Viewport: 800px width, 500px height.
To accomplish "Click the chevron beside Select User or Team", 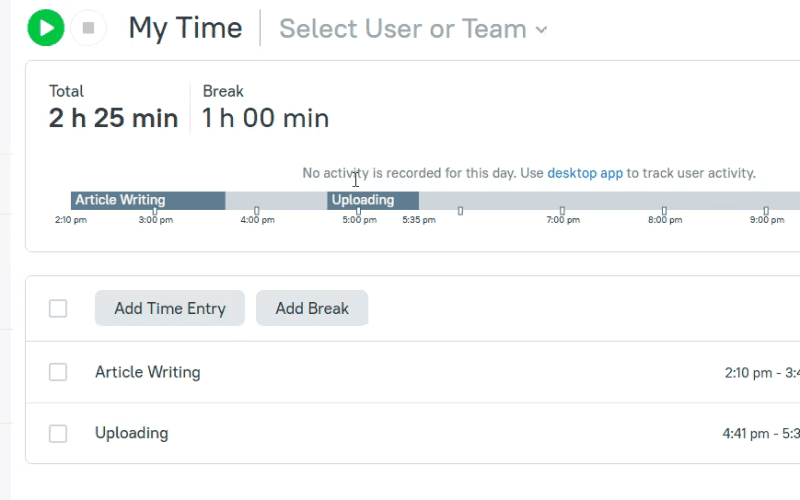I will 541,30.
